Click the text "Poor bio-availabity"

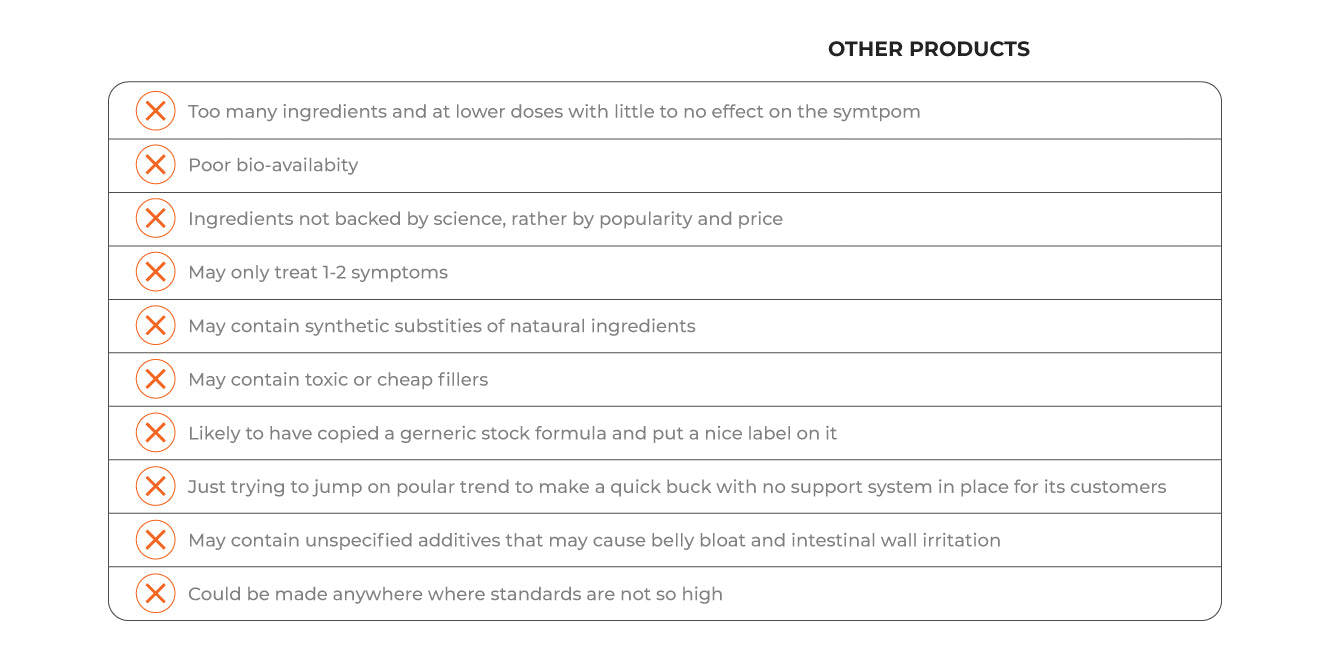tap(273, 165)
